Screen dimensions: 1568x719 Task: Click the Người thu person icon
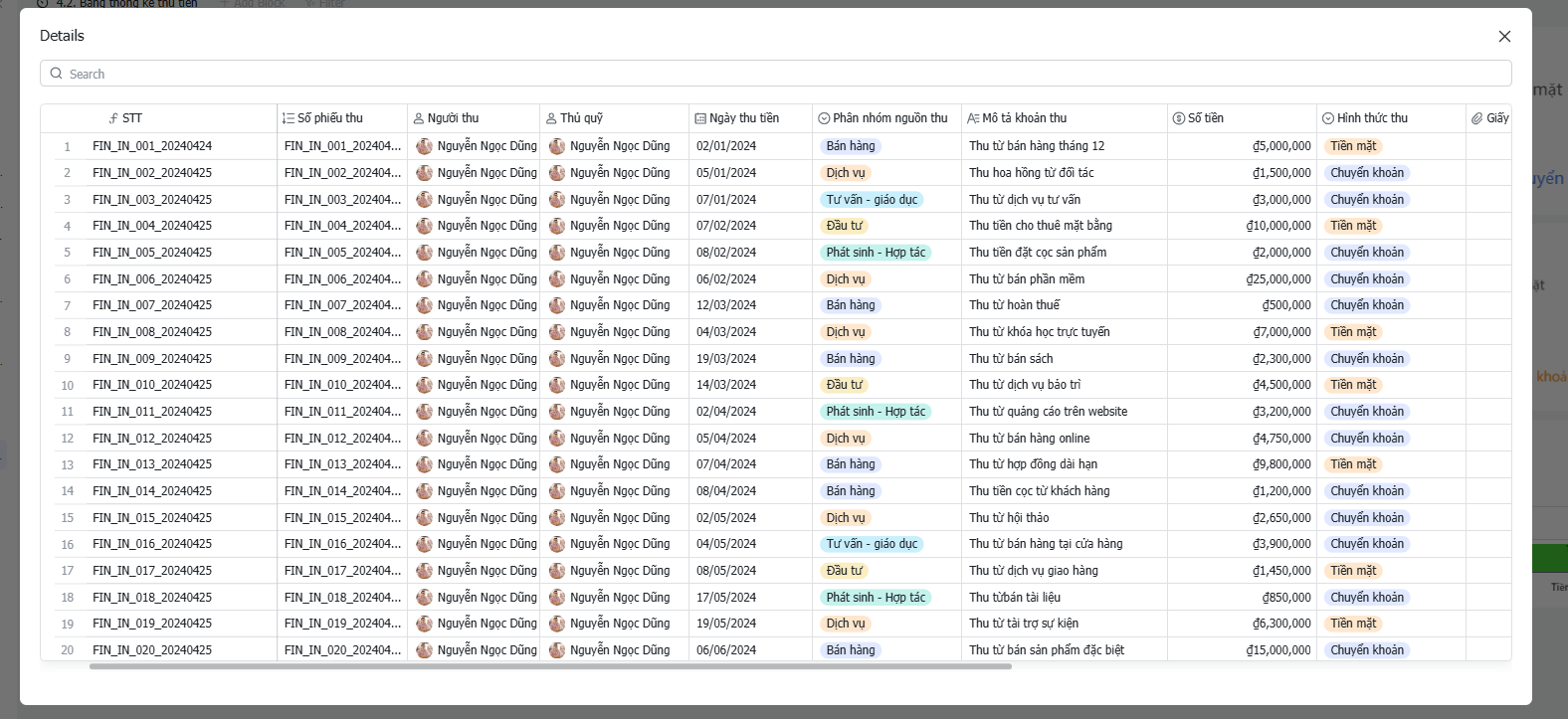419,118
